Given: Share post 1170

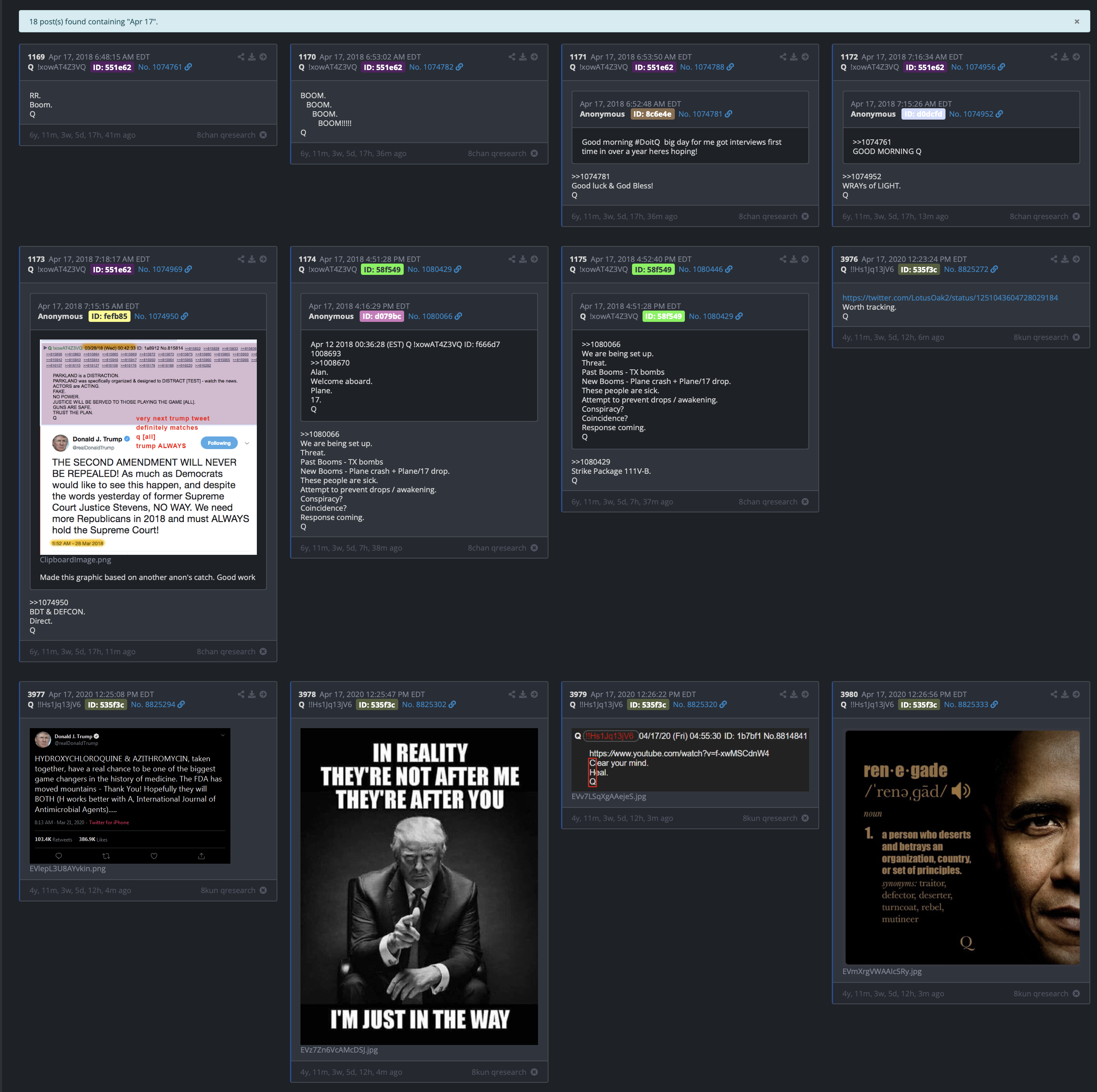Looking at the screenshot, I should 512,57.
